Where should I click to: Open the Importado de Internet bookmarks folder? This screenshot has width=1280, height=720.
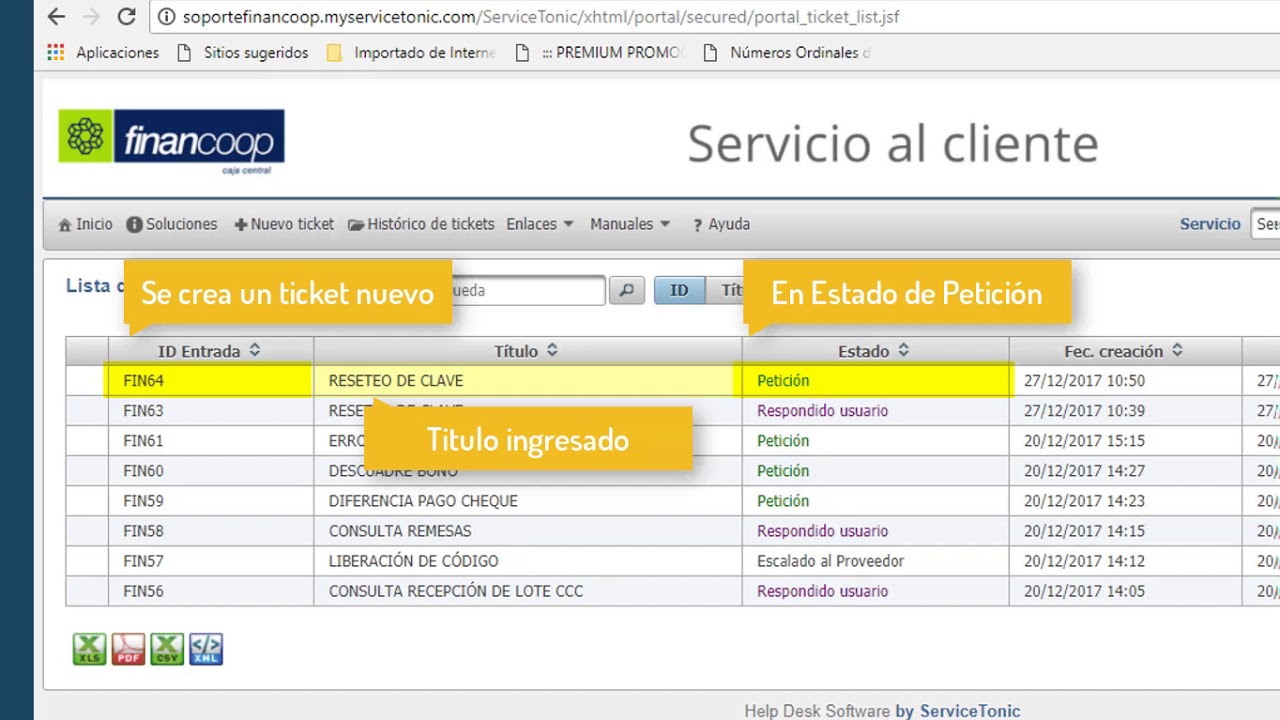click(x=411, y=53)
